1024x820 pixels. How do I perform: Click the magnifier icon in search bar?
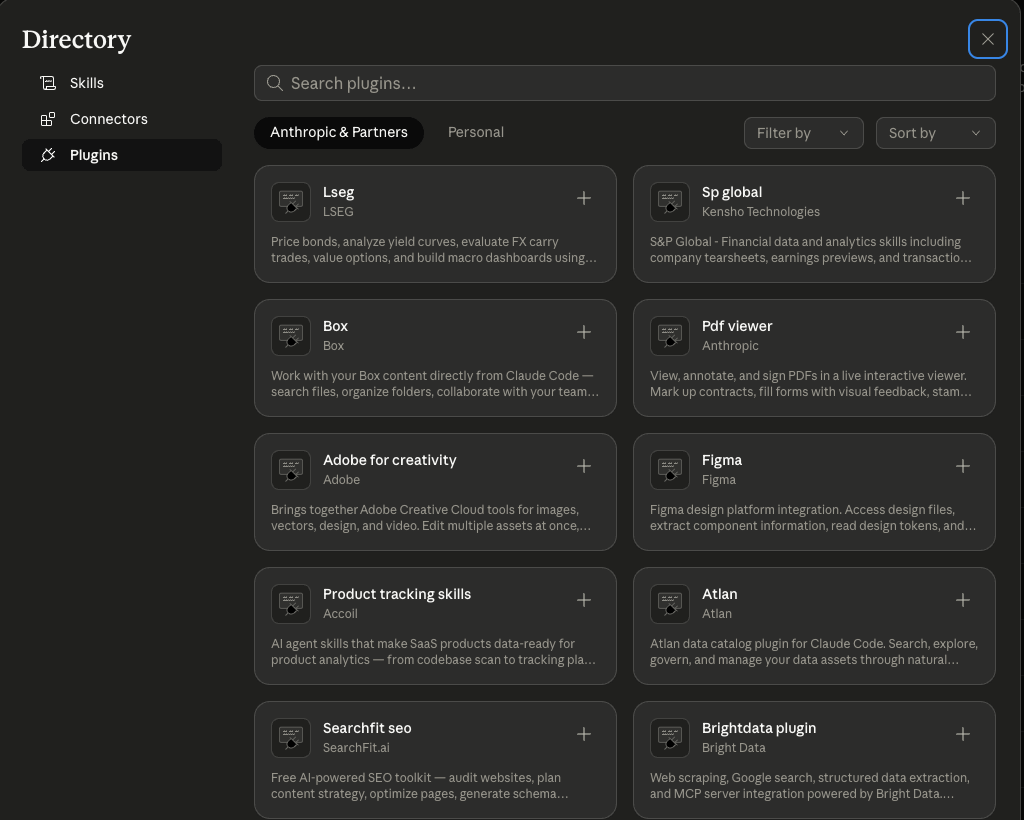[275, 83]
